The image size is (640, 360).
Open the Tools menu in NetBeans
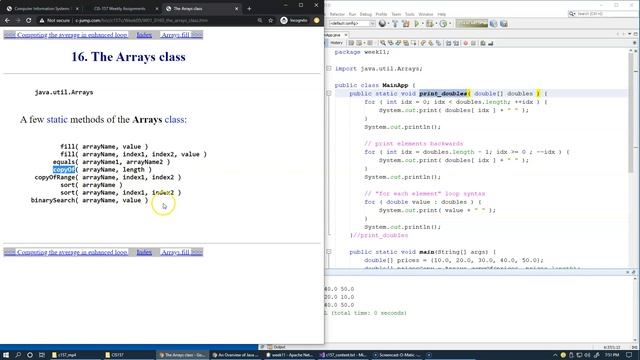[409, 14]
